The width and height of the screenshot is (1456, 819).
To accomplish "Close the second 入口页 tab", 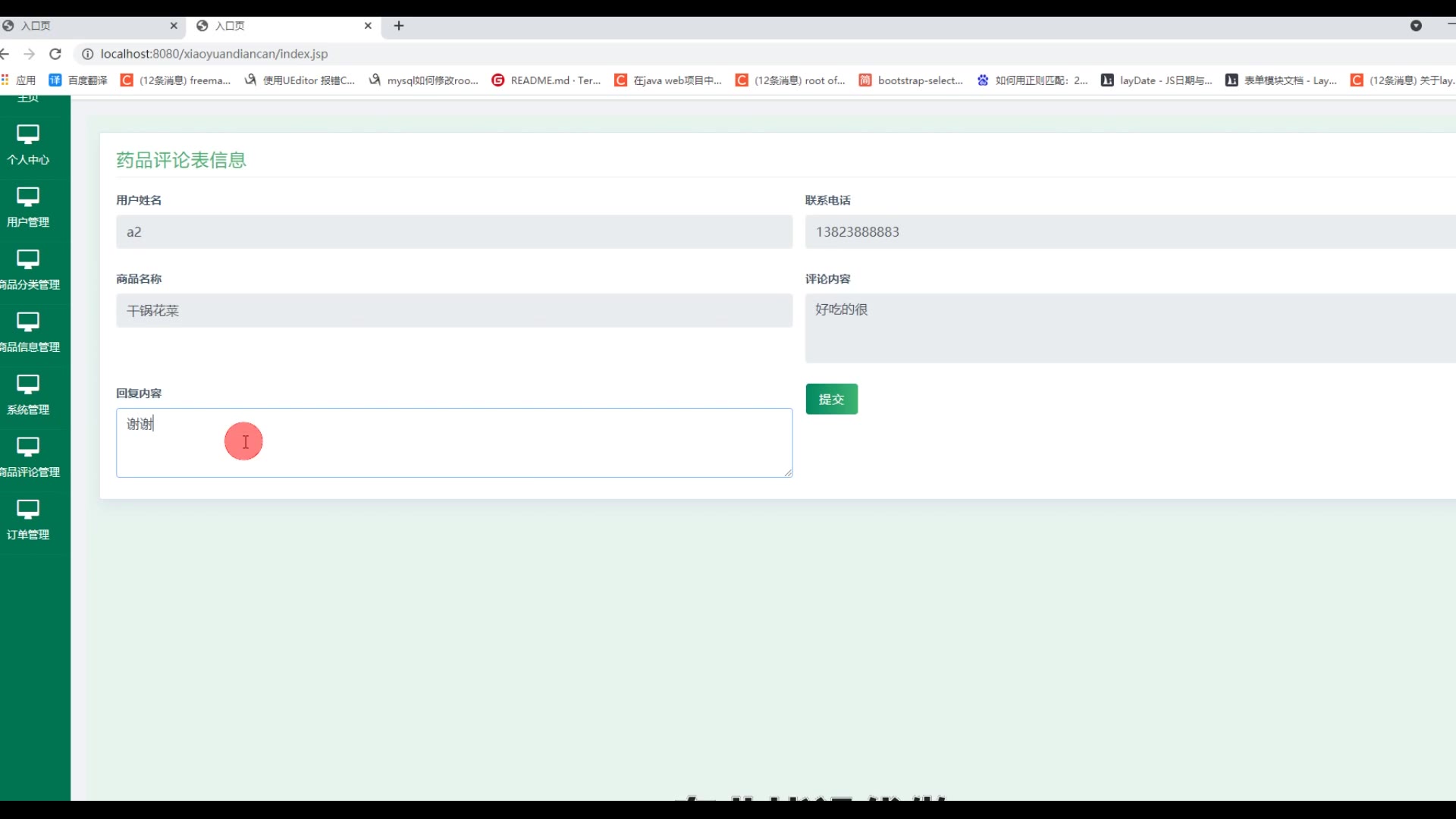I will click(368, 26).
